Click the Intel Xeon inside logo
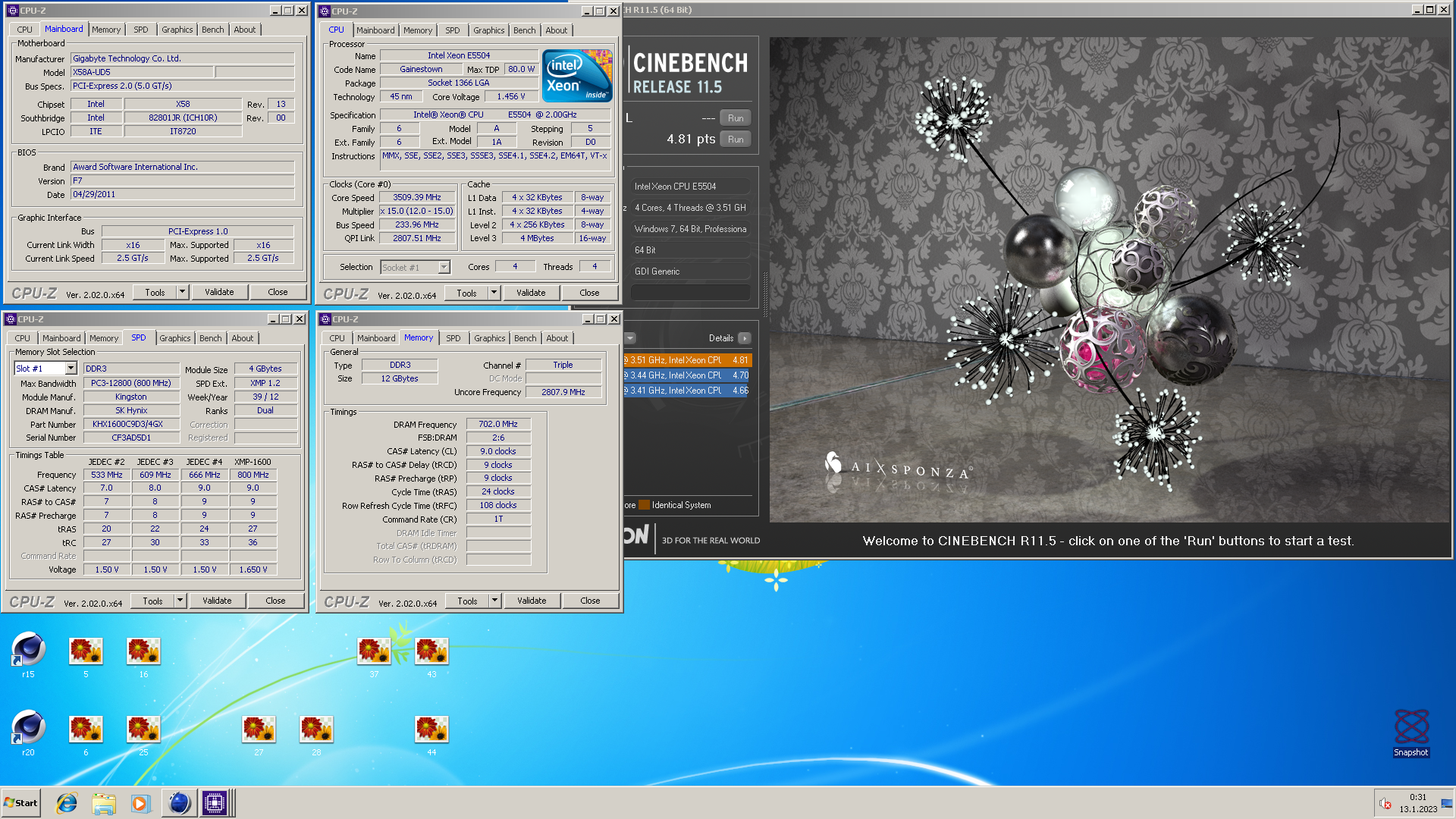1456x819 pixels. click(x=578, y=76)
